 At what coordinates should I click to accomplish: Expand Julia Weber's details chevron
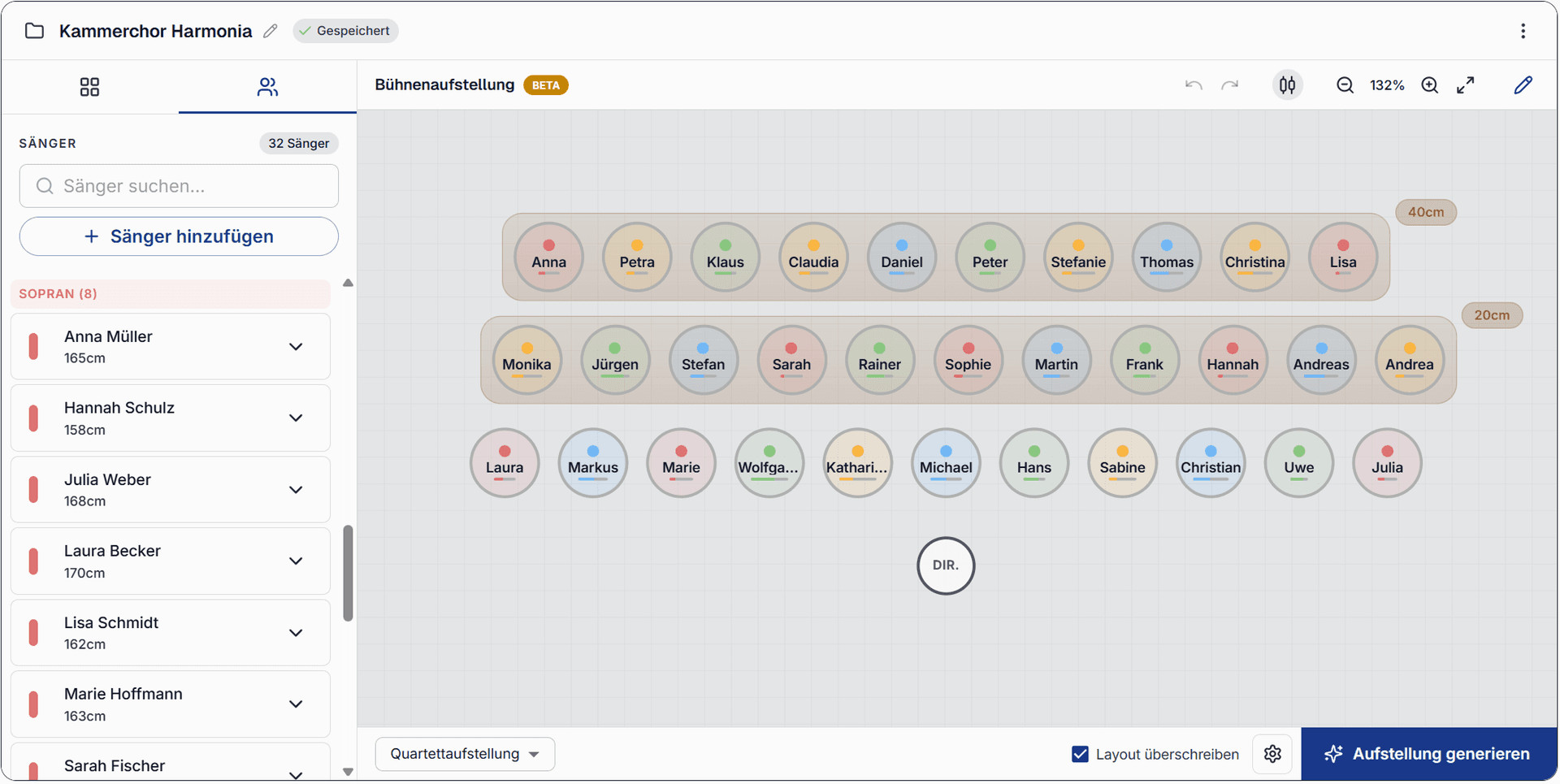[x=296, y=490]
